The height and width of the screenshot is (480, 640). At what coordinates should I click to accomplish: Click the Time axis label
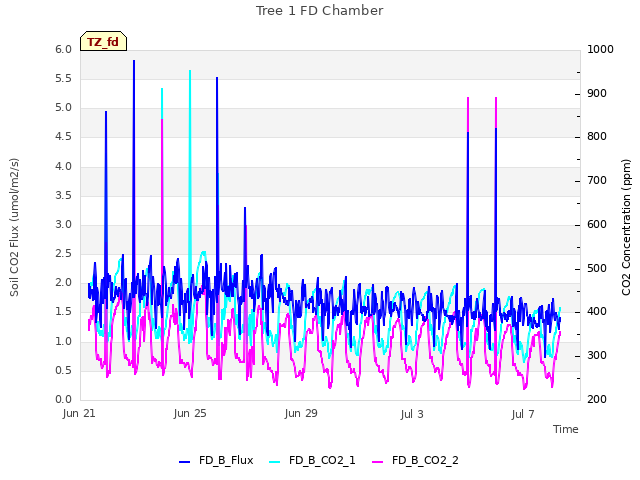[x=566, y=429]
